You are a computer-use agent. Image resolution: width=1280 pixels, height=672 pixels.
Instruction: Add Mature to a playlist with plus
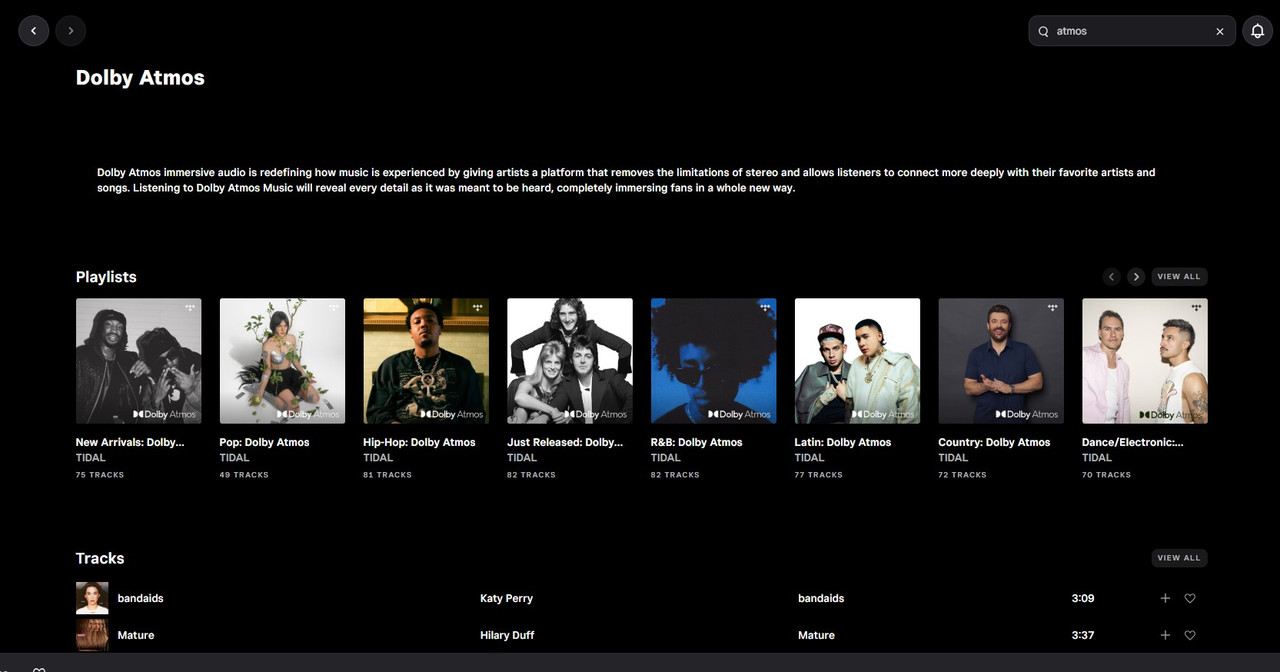(1165, 635)
